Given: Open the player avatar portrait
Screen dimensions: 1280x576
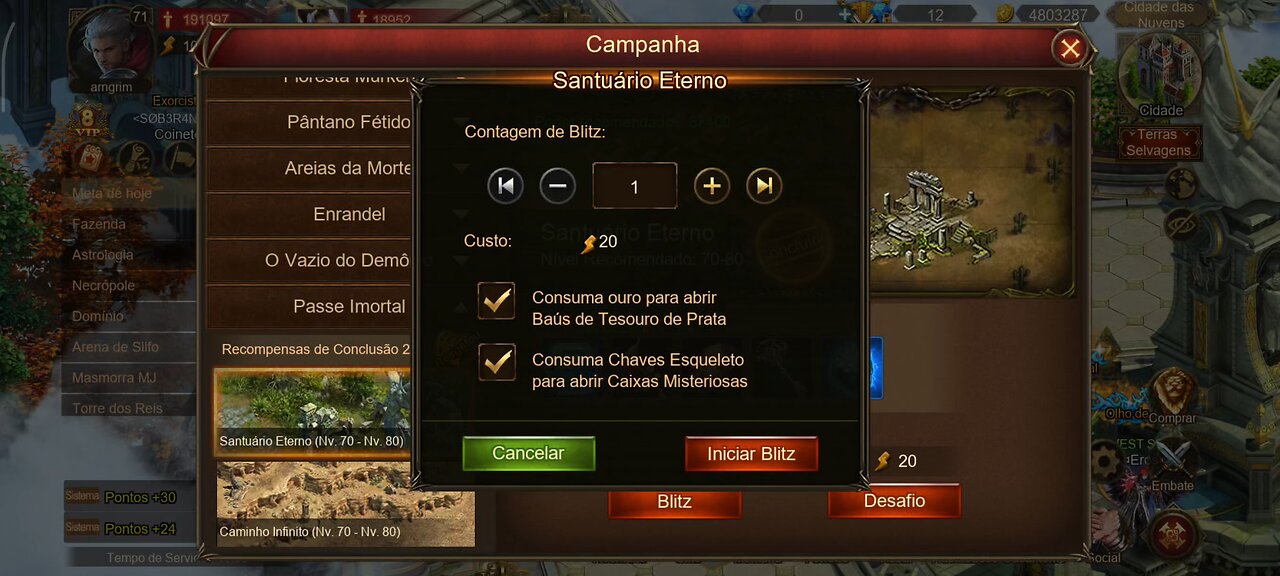Looking at the screenshot, I should tap(110, 45).
